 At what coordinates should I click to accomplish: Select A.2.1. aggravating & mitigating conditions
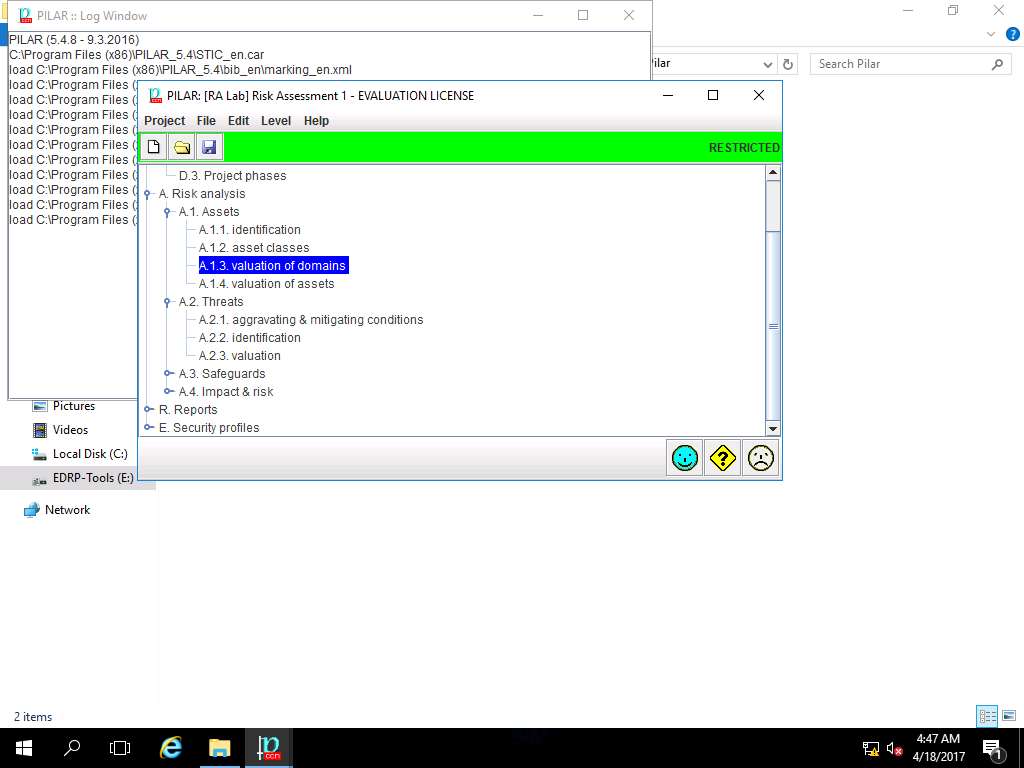click(311, 320)
